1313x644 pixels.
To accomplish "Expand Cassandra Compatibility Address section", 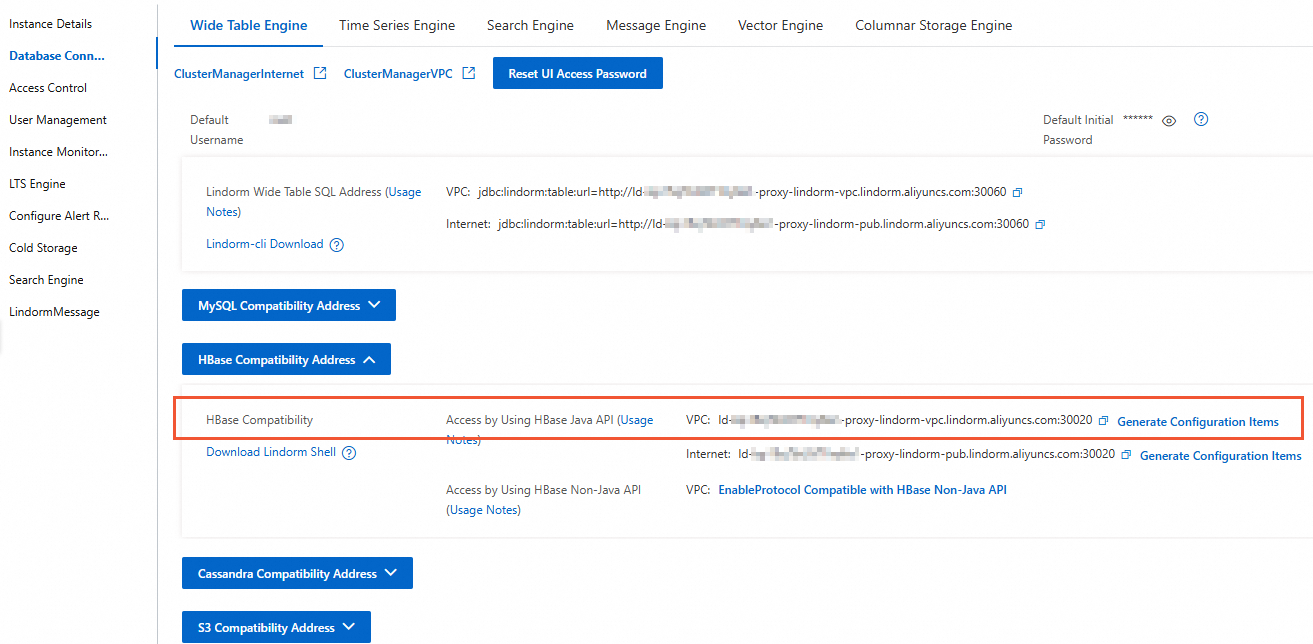I will coord(297,574).
